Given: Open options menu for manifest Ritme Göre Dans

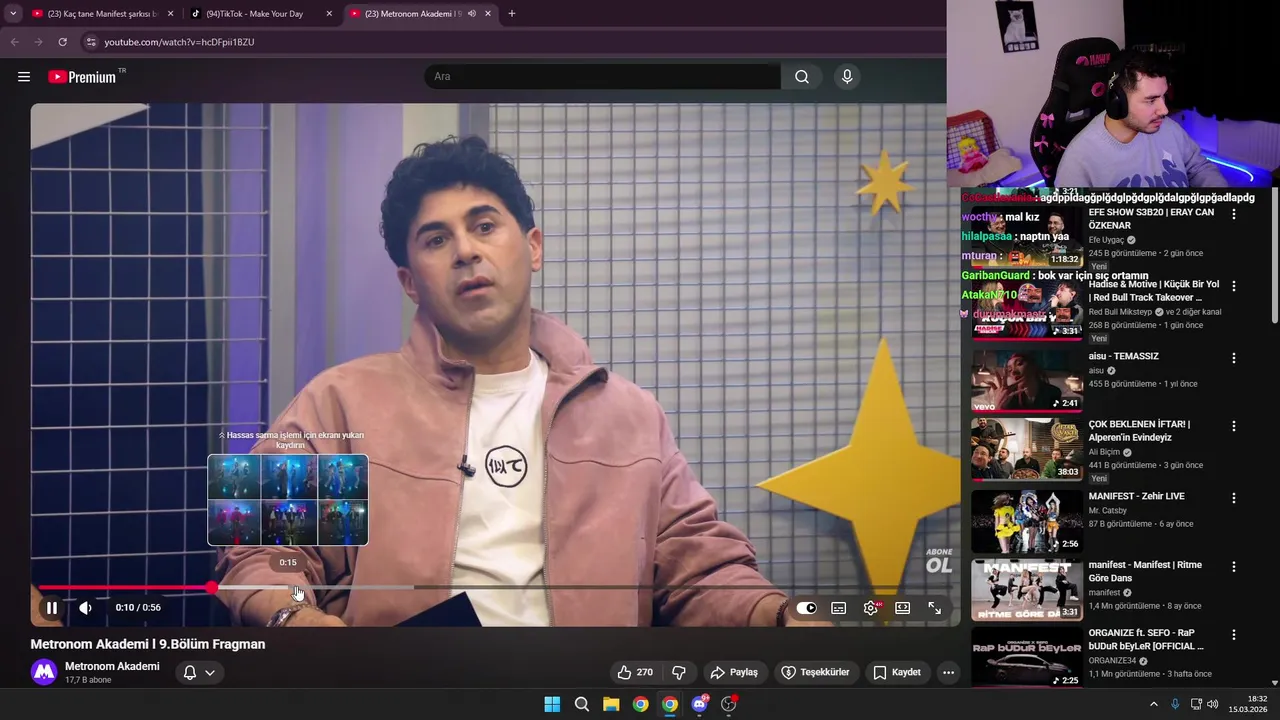Looking at the screenshot, I should coord(1234,566).
